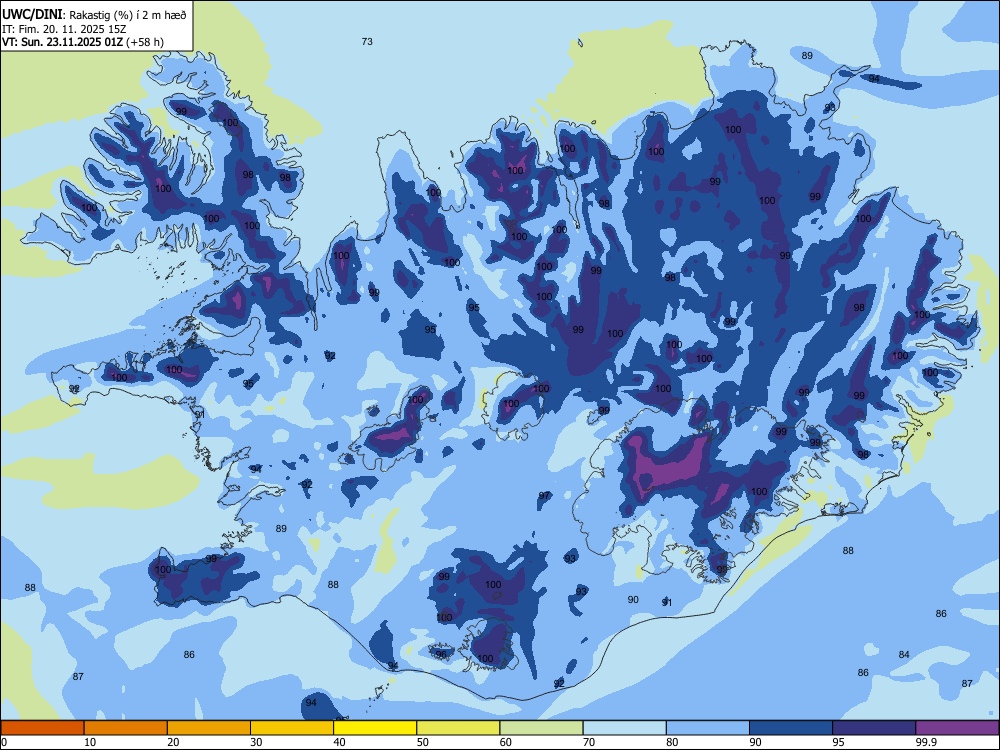
Task: Click the bright yellow 40–50 legend swatch
Action: pos(375,728)
